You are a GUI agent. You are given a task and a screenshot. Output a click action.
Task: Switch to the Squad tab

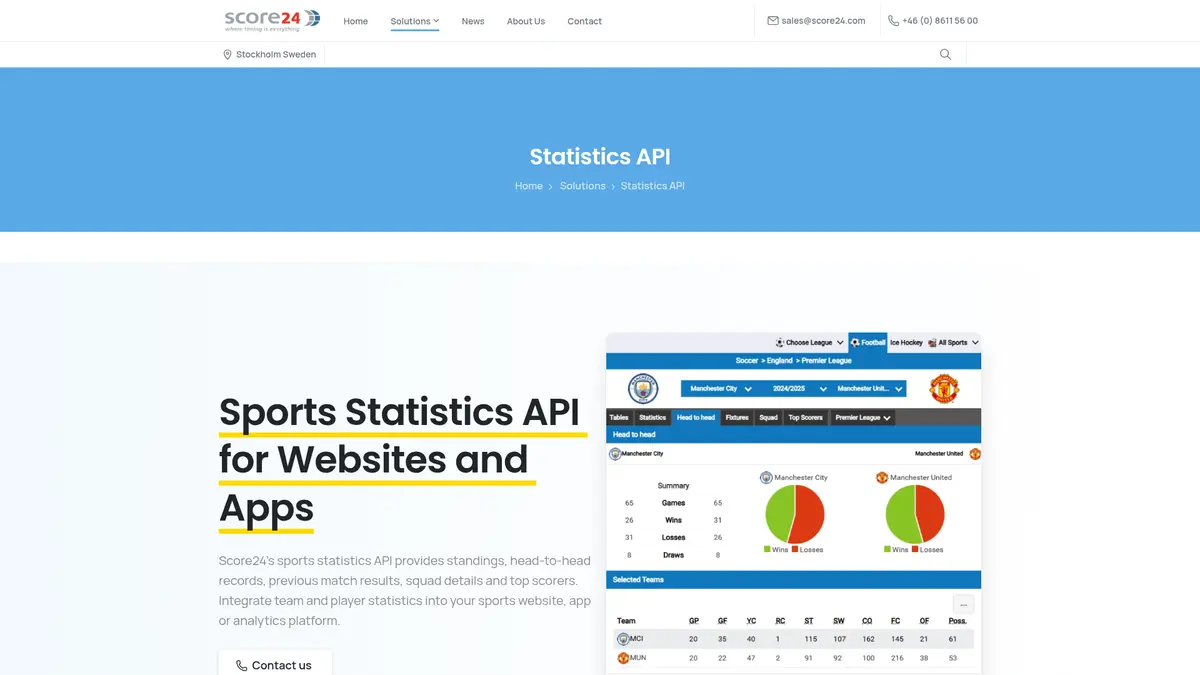click(768, 417)
